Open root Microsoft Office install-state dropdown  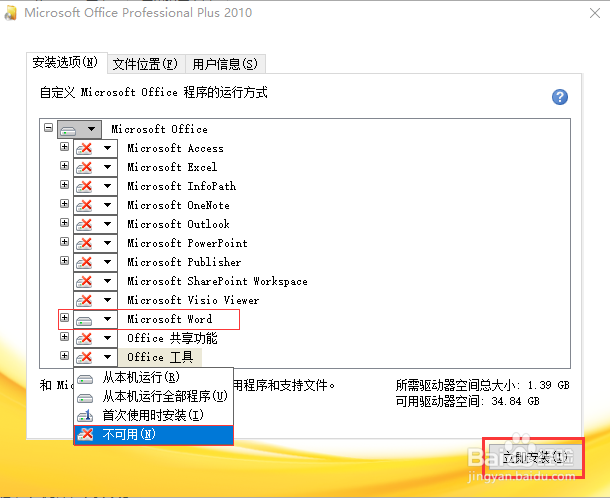coord(79,129)
